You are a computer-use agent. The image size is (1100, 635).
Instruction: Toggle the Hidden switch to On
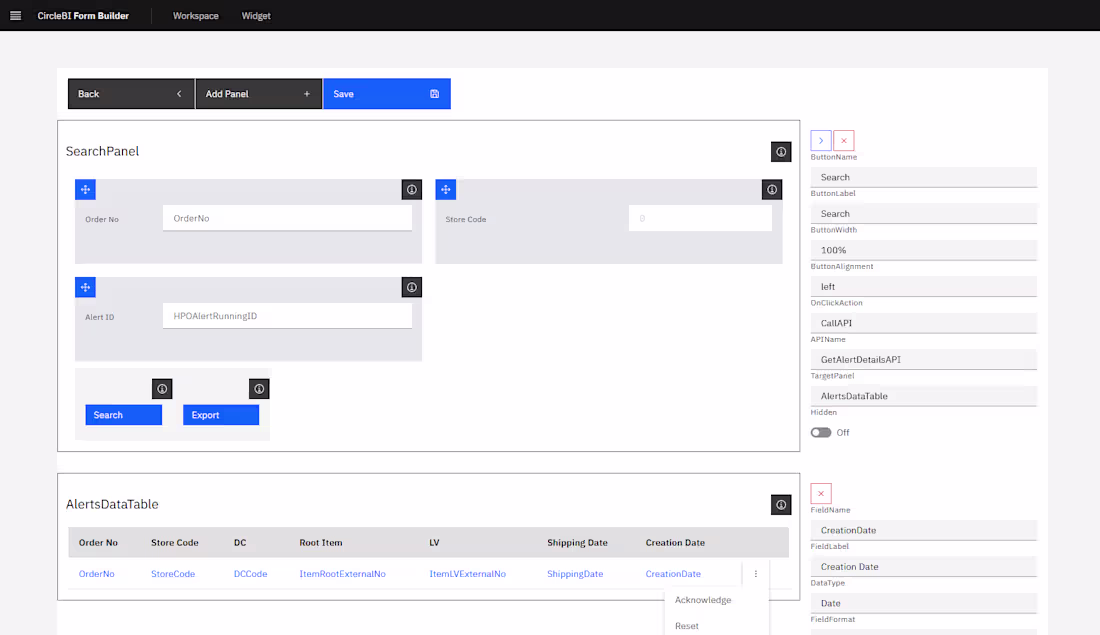click(x=823, y=432)
